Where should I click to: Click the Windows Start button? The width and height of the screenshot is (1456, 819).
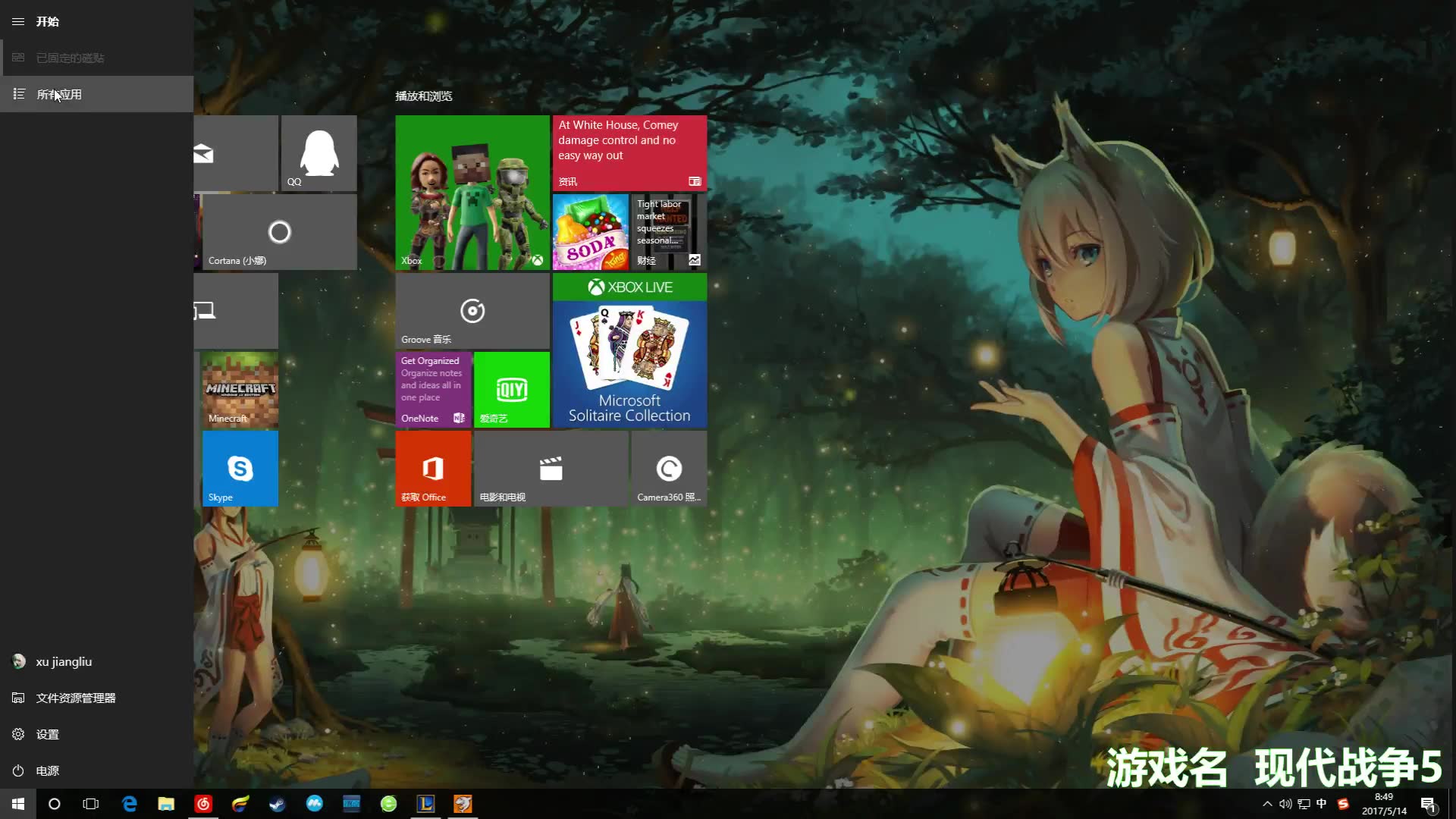(18, 804)
